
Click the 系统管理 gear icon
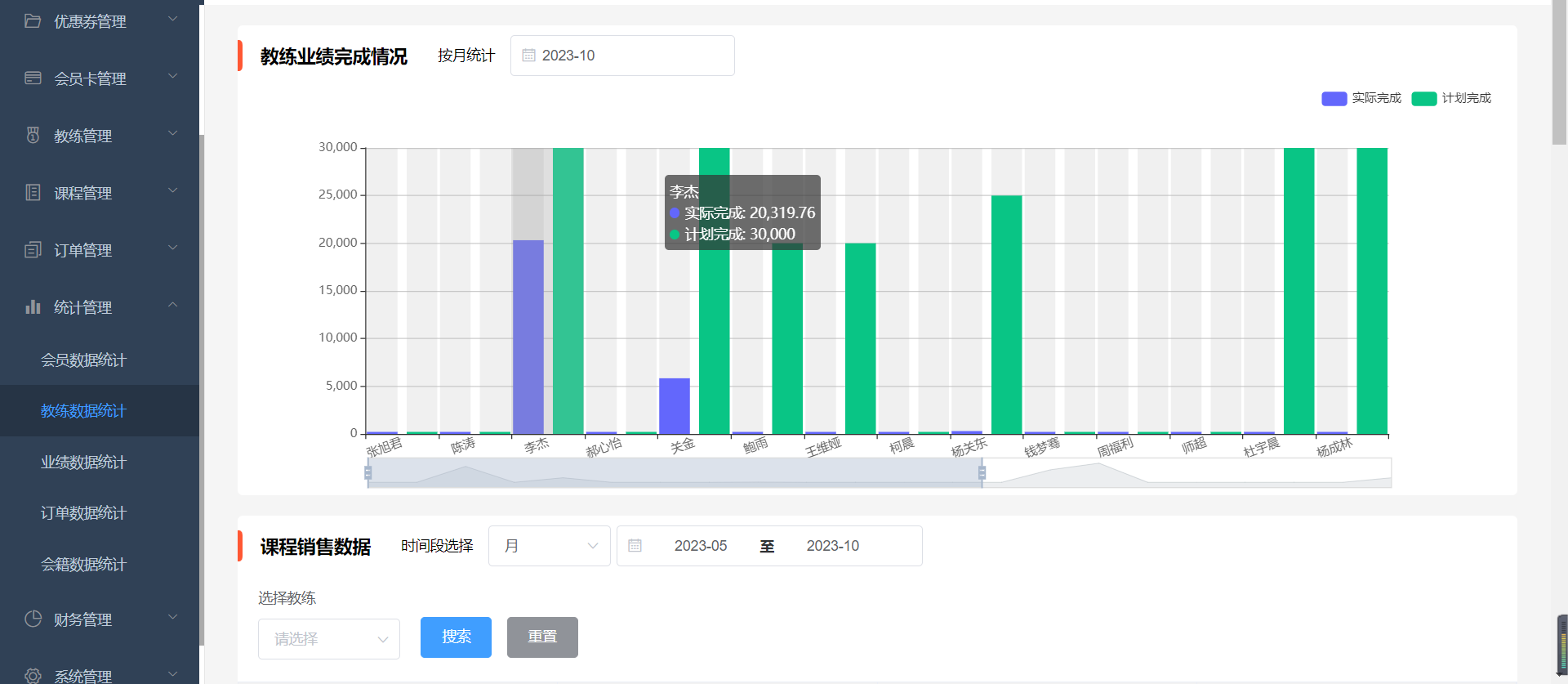pyautogui.click(x=33, y=676)
